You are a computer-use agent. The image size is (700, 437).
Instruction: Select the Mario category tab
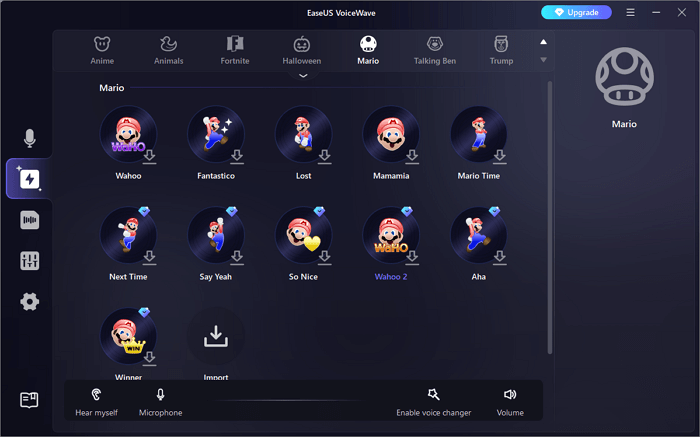(x=368, y=50)
